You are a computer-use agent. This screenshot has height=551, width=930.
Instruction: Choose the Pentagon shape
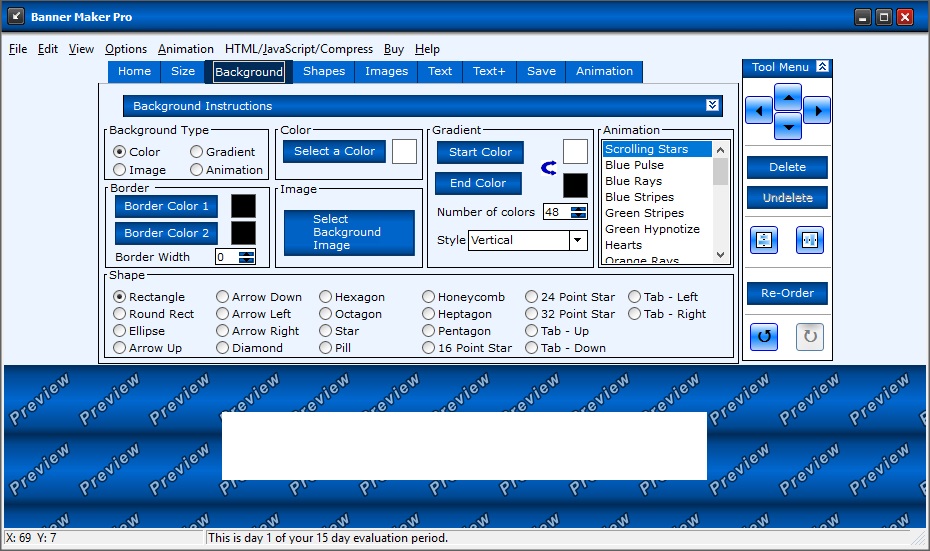(457, 331)
